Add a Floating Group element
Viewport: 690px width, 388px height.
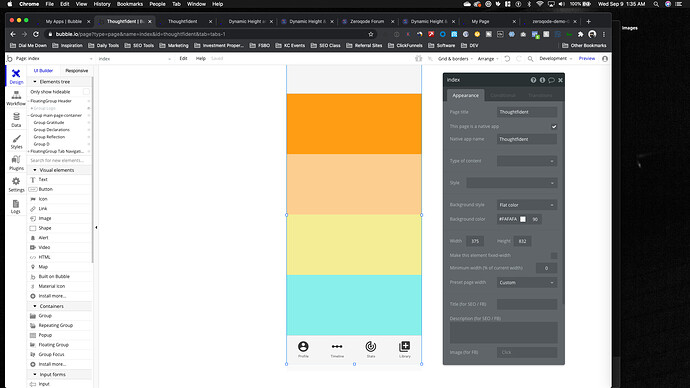point(54,345)
